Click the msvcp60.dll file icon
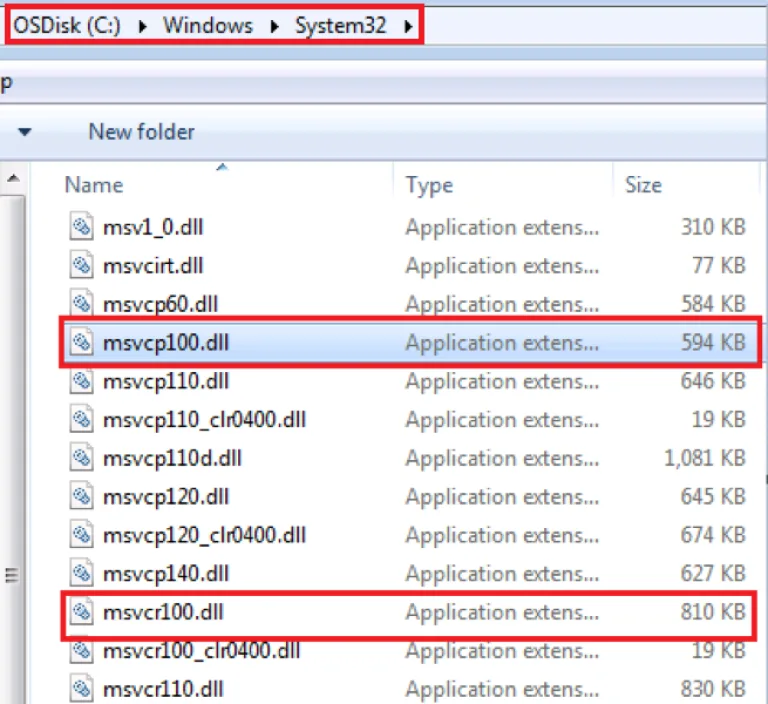 (x=81, y=304)
